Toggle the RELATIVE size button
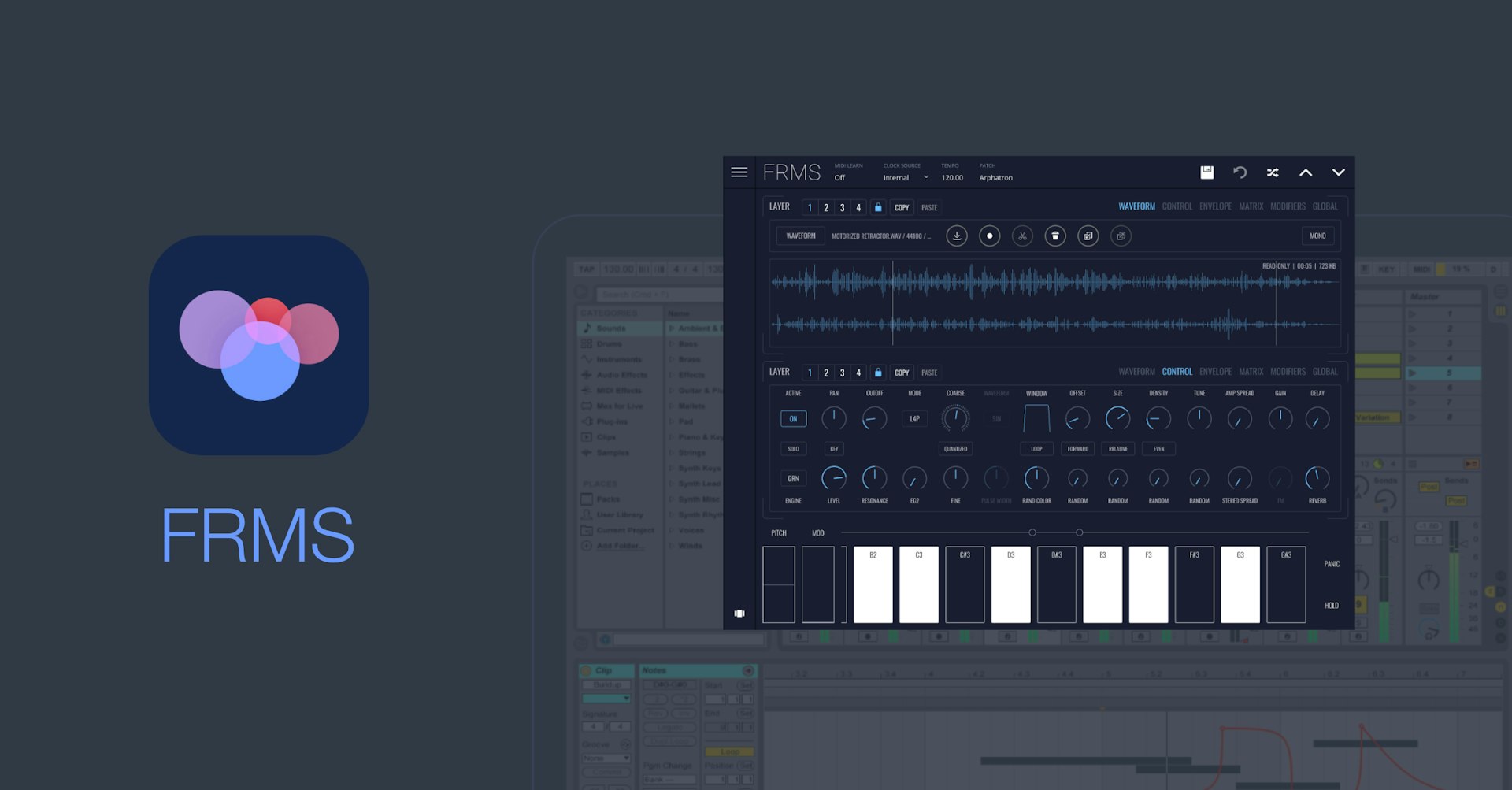 point(1118,449)
